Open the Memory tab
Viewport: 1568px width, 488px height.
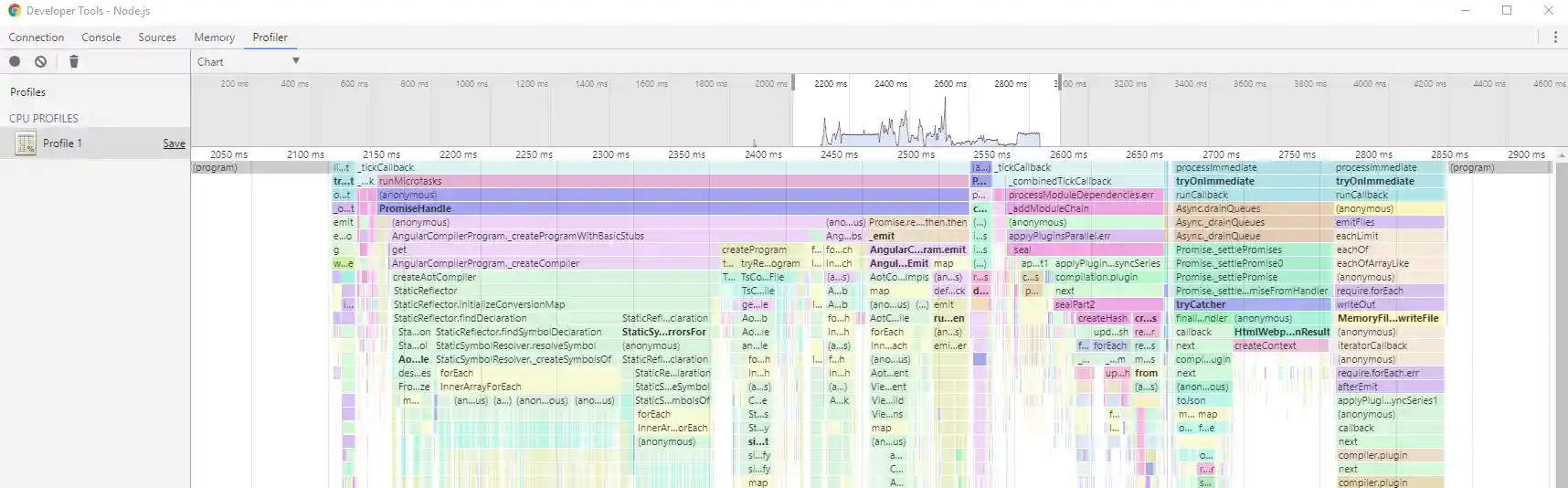click(x=214, y=37)
